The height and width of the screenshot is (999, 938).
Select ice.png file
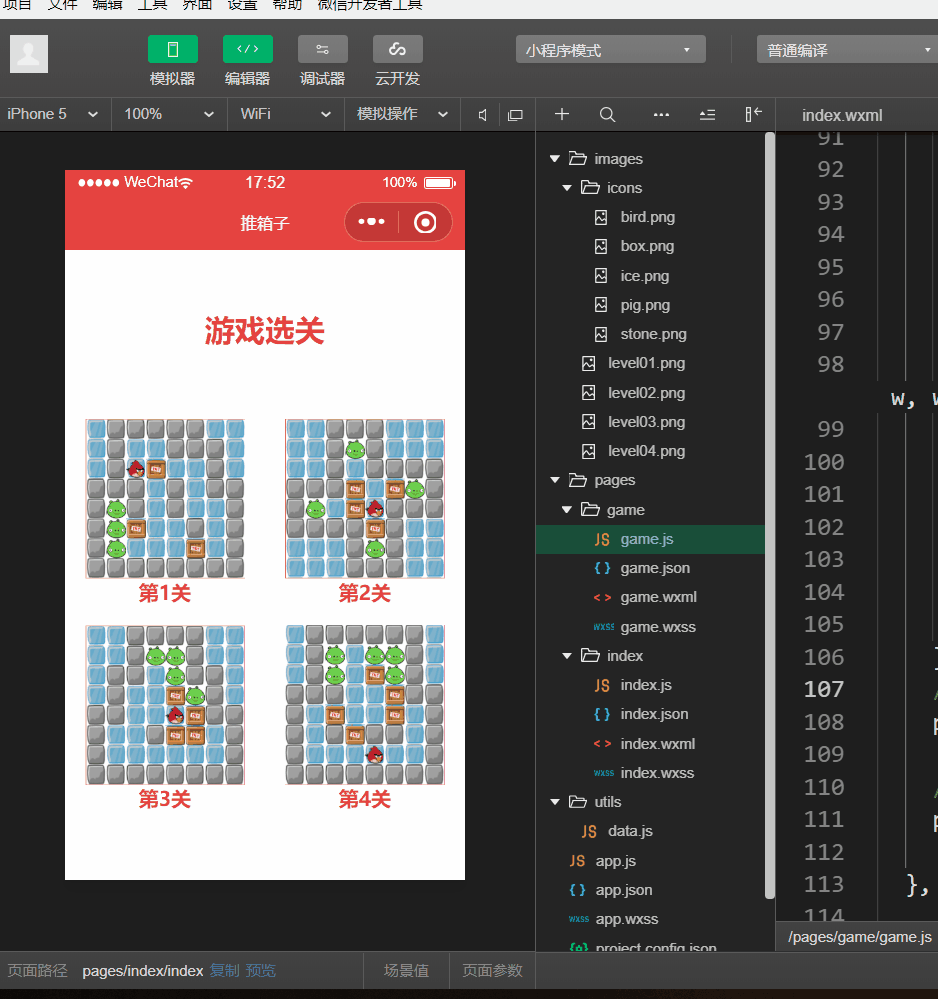click(644, 276)
